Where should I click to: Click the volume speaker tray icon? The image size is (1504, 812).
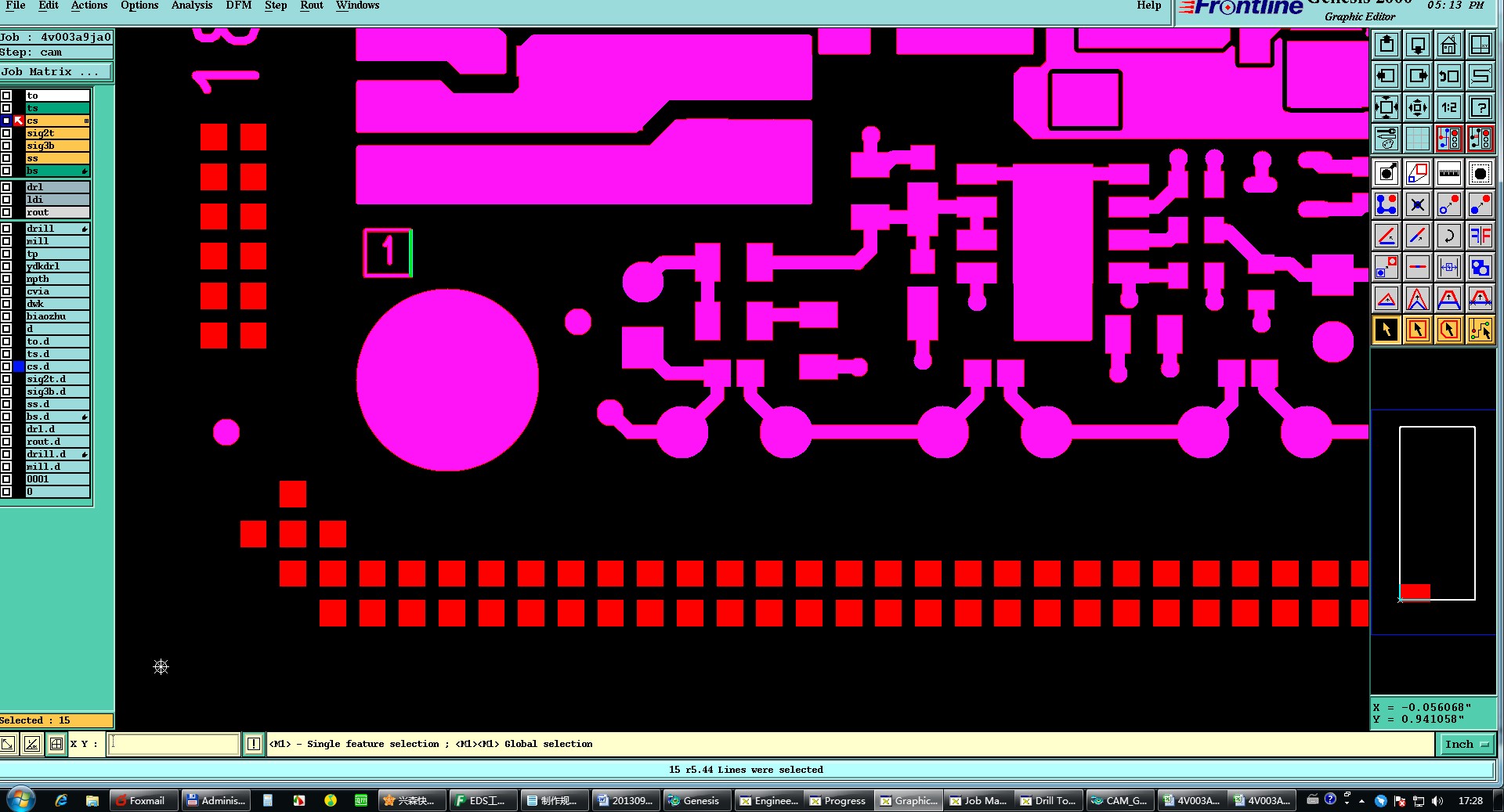(1437, 800)
